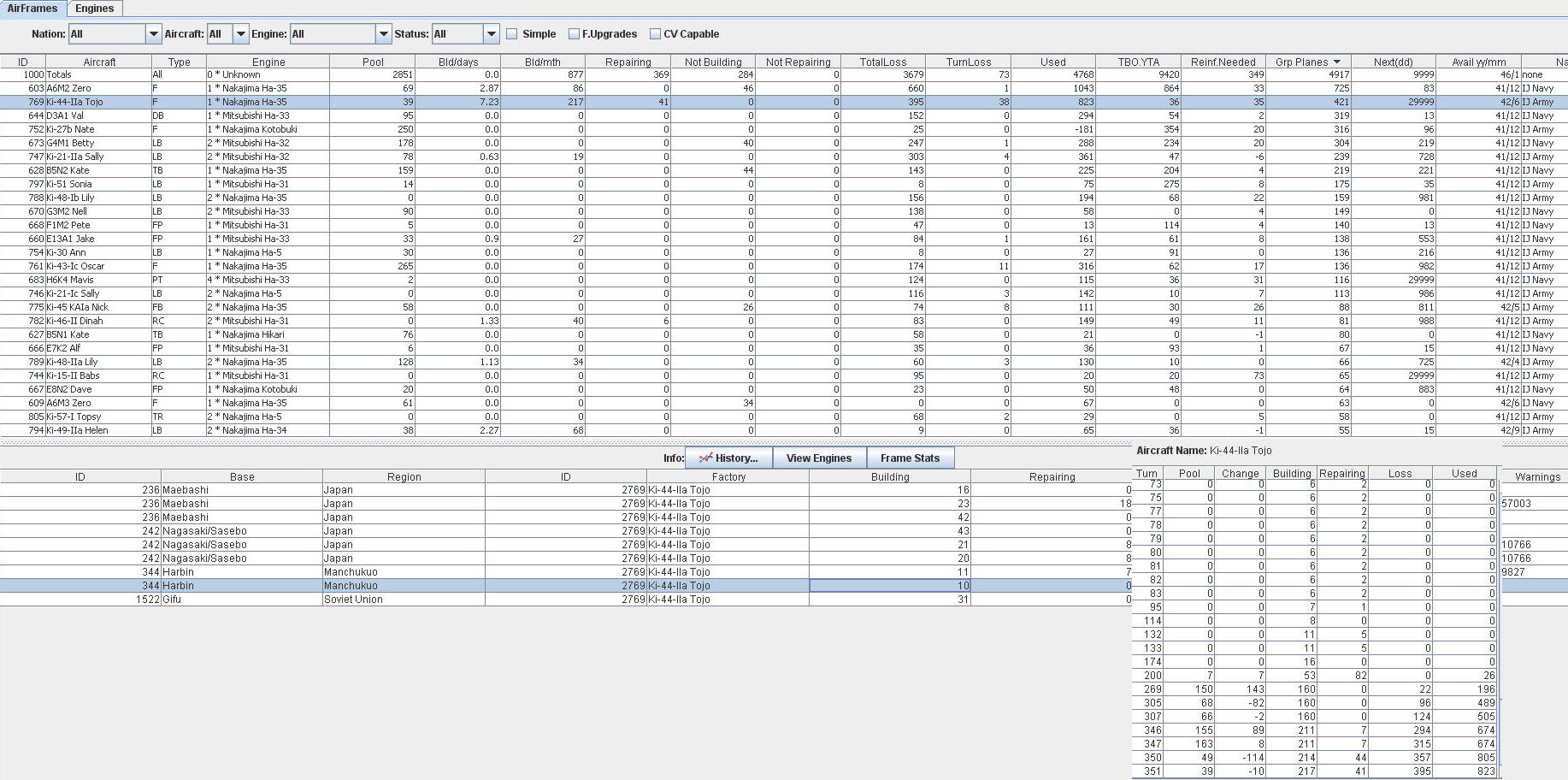Click the TBO.YTA column header
This screenshot has height=780, width=1568.
tap(1139, 62)
